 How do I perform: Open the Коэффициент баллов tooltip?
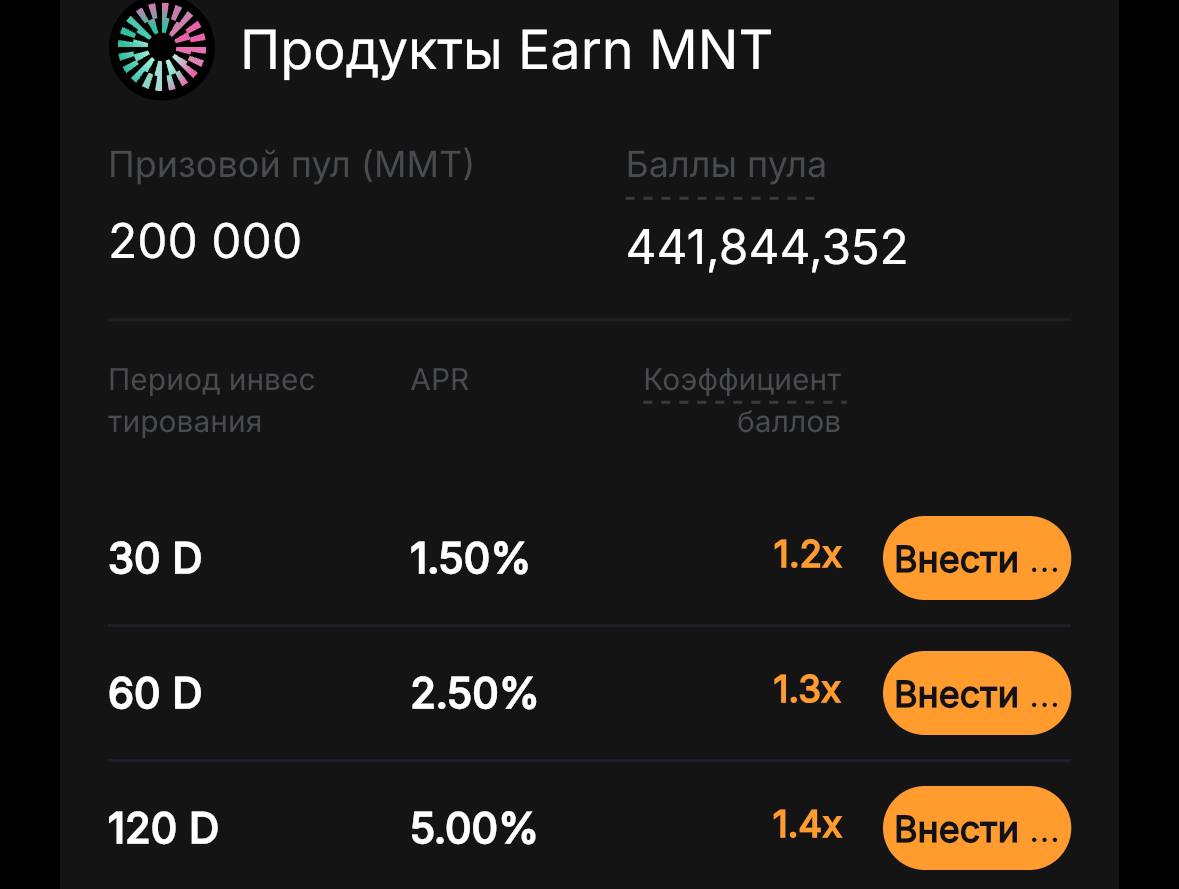point(743,400)
